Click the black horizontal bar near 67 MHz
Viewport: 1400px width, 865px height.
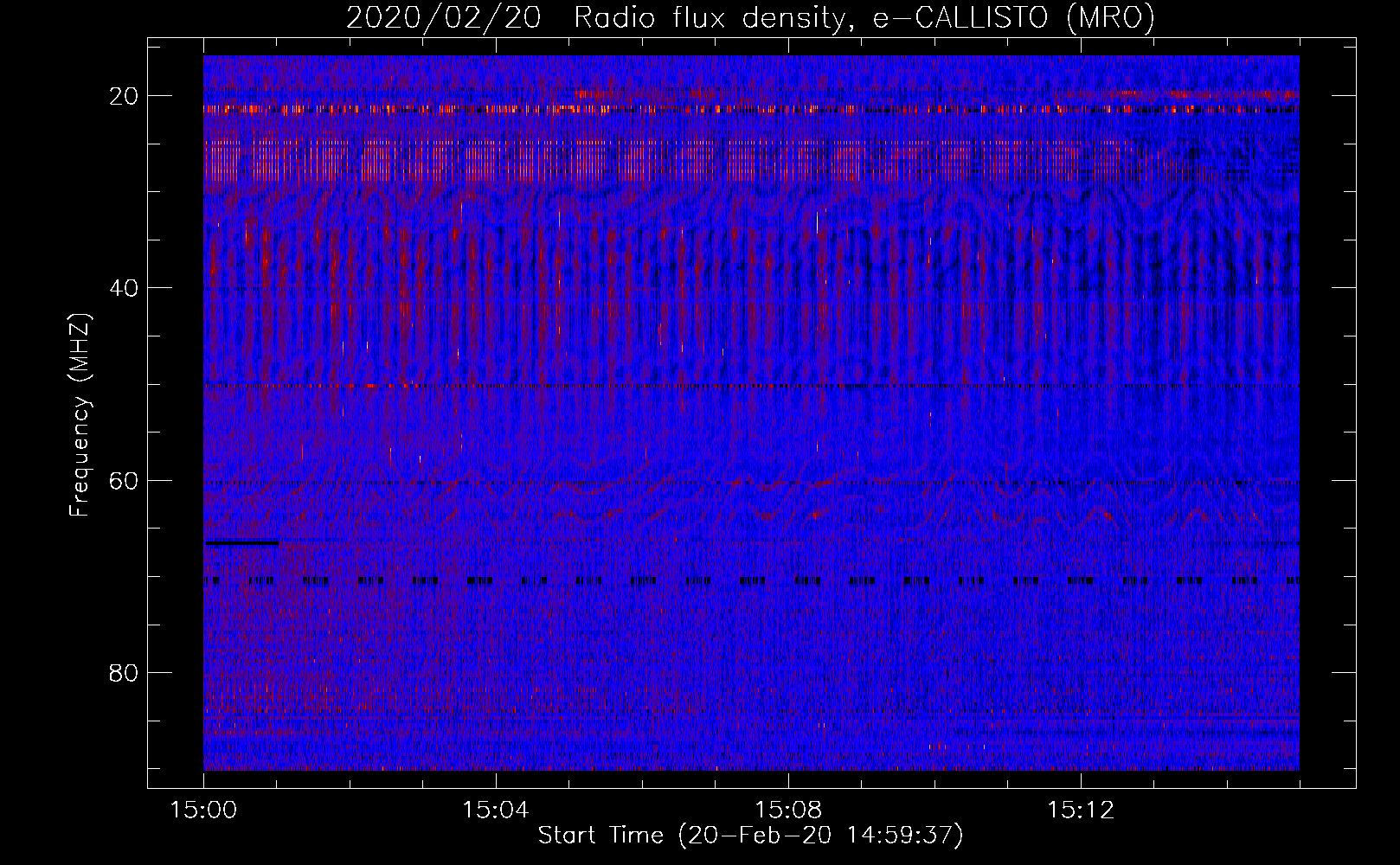tap(242, 542)
